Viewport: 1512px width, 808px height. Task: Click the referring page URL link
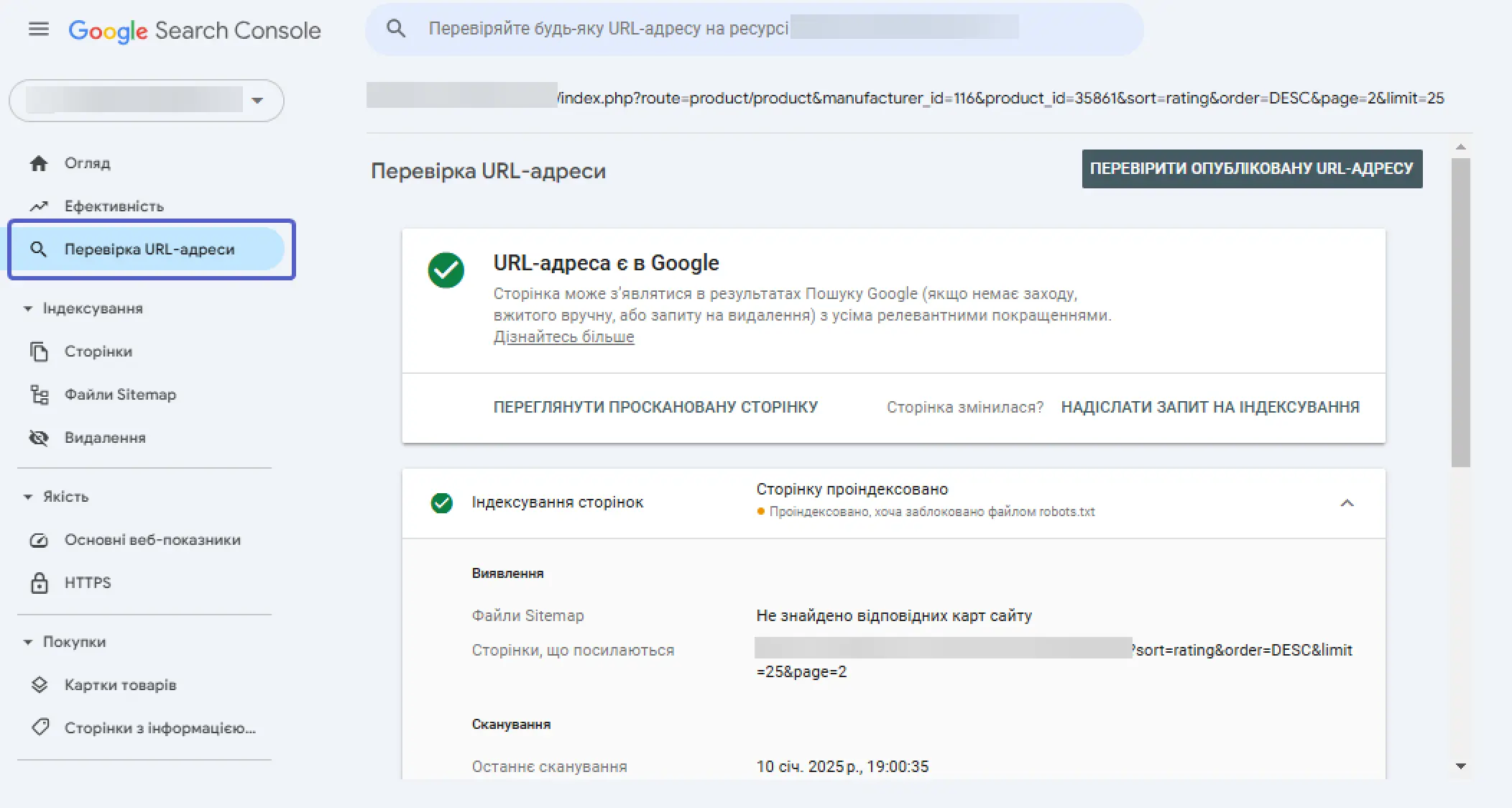(x=1054, y=661)
